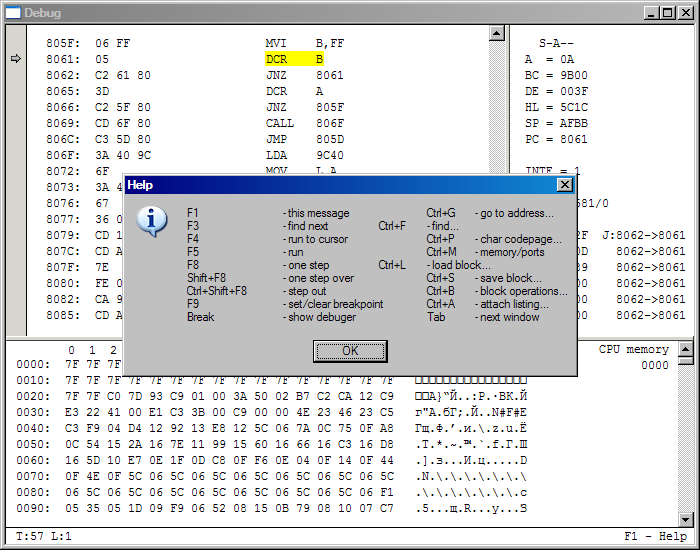The height and width of the screenshot is (550, 700).
Task: Click memory pane scrollbar down arrow
Action: (685, 519)
